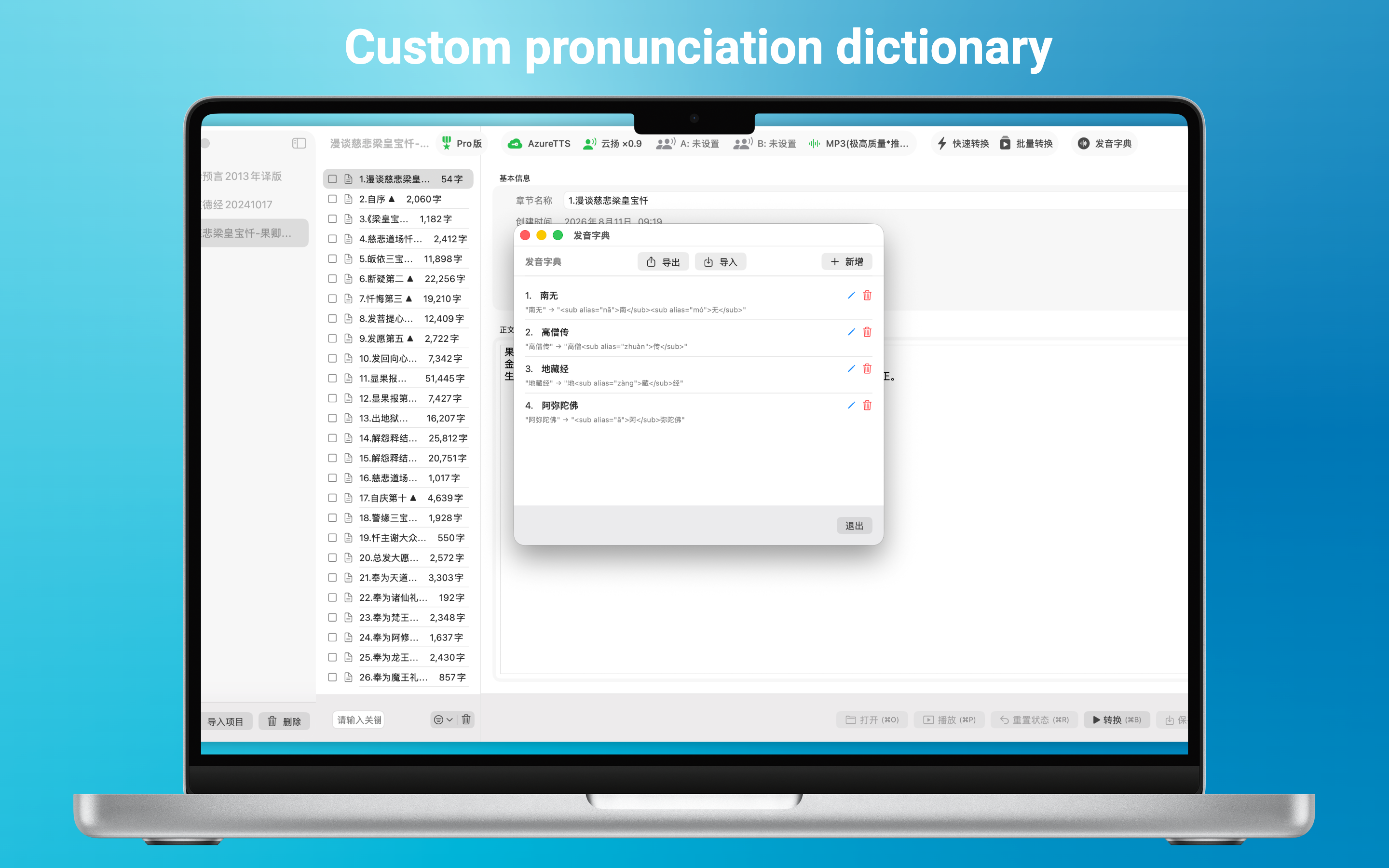1389x868 pixels.
Task: Toggle the sidebar panel icon
Action: pyautogui.click(x=299, y=143)
